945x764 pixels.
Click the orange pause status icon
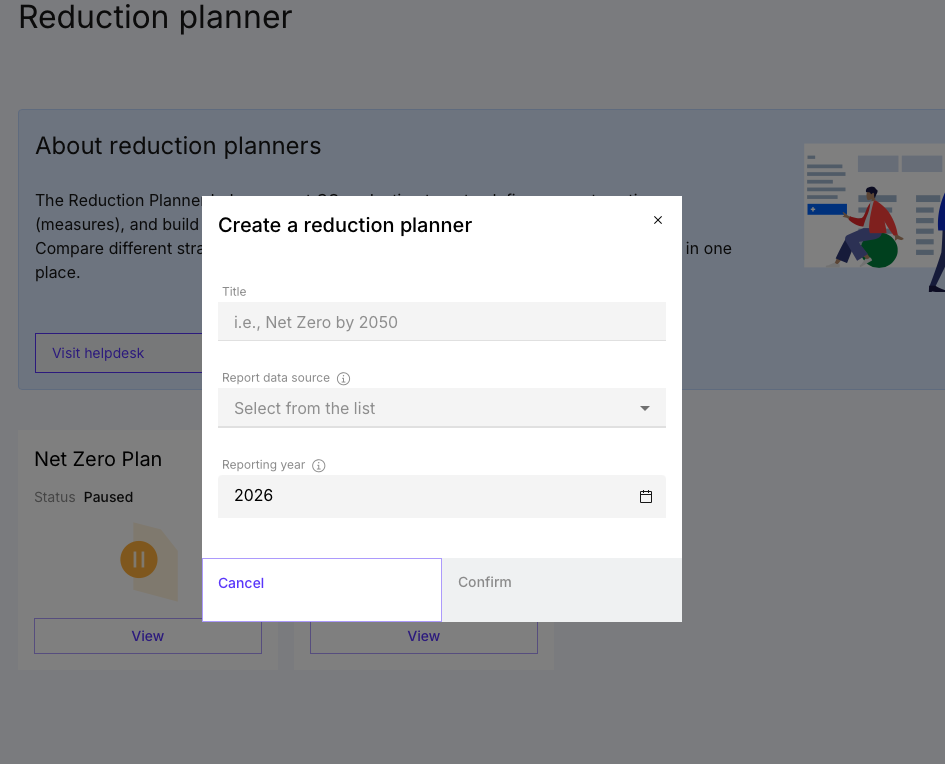click(x=139, y=559)
